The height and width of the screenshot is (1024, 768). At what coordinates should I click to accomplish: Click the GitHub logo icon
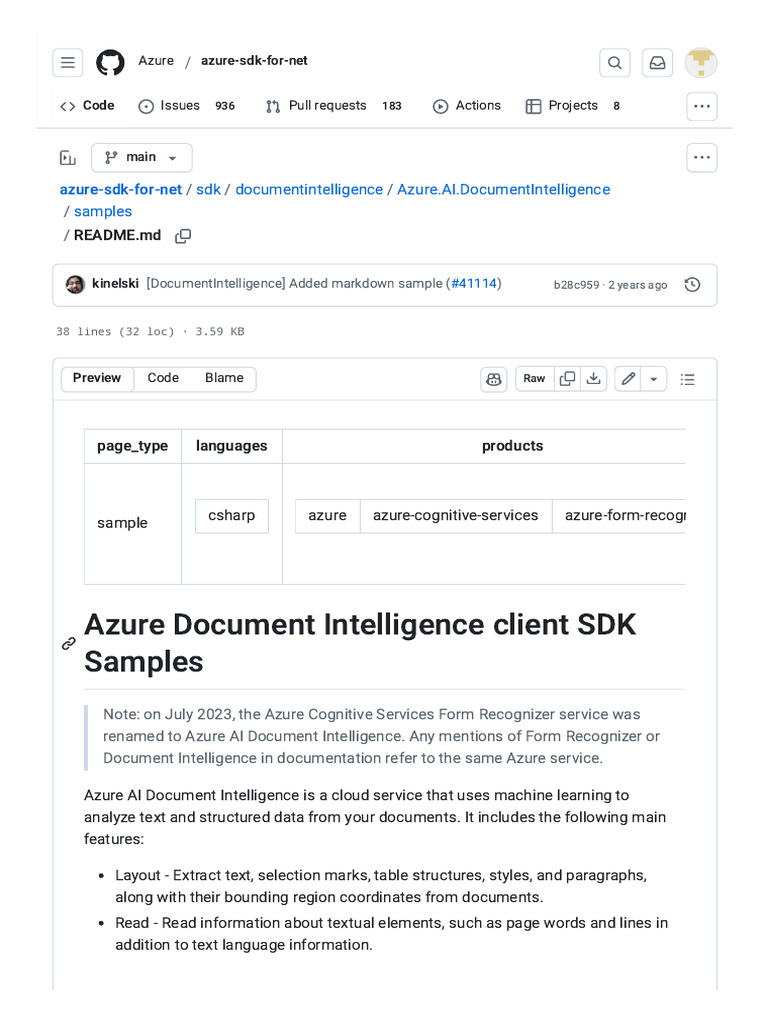(x=110, y=63)
